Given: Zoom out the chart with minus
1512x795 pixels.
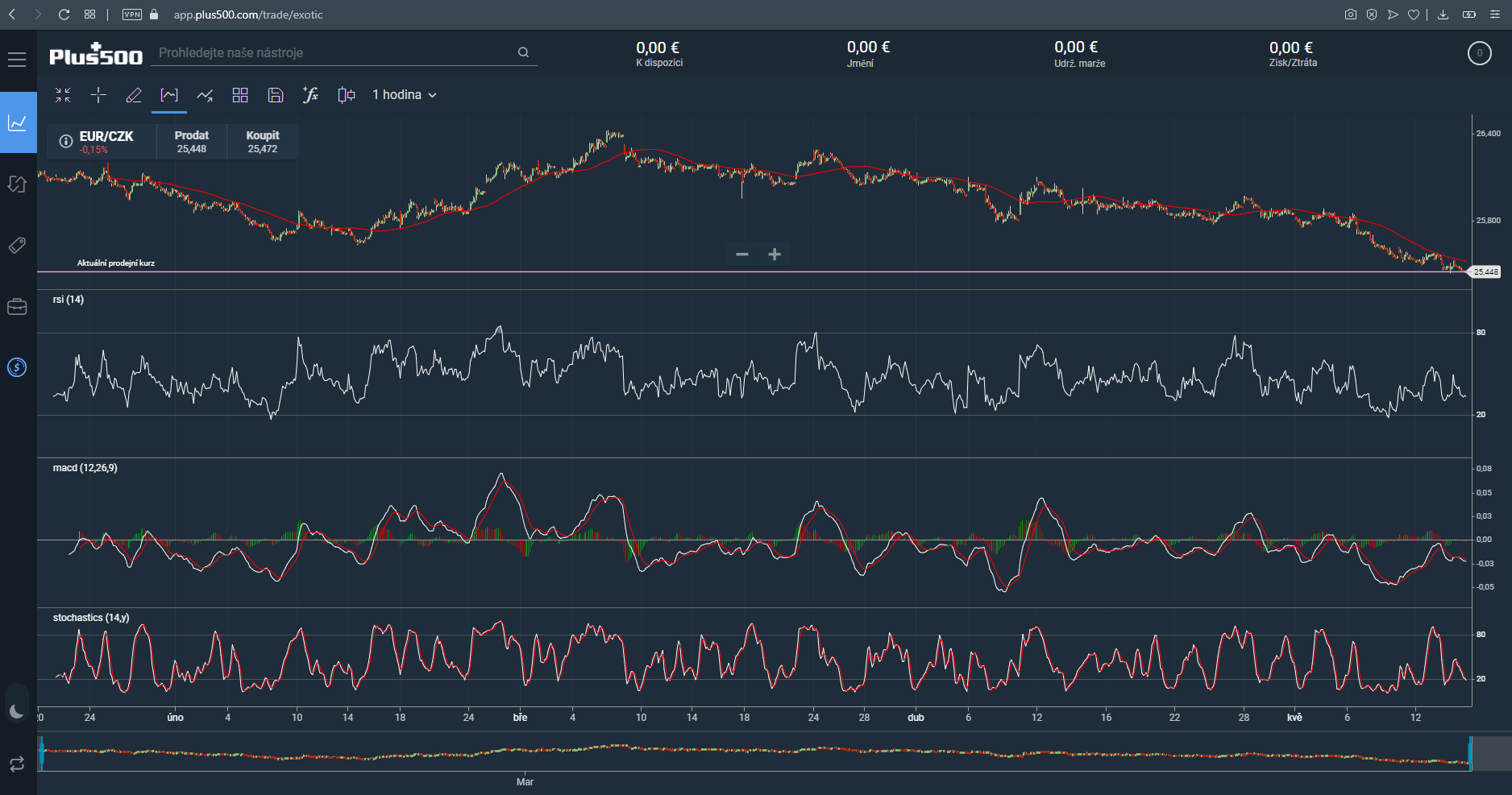Looking at the screenshot, I should pyautogui.click(x=742, y=255).
